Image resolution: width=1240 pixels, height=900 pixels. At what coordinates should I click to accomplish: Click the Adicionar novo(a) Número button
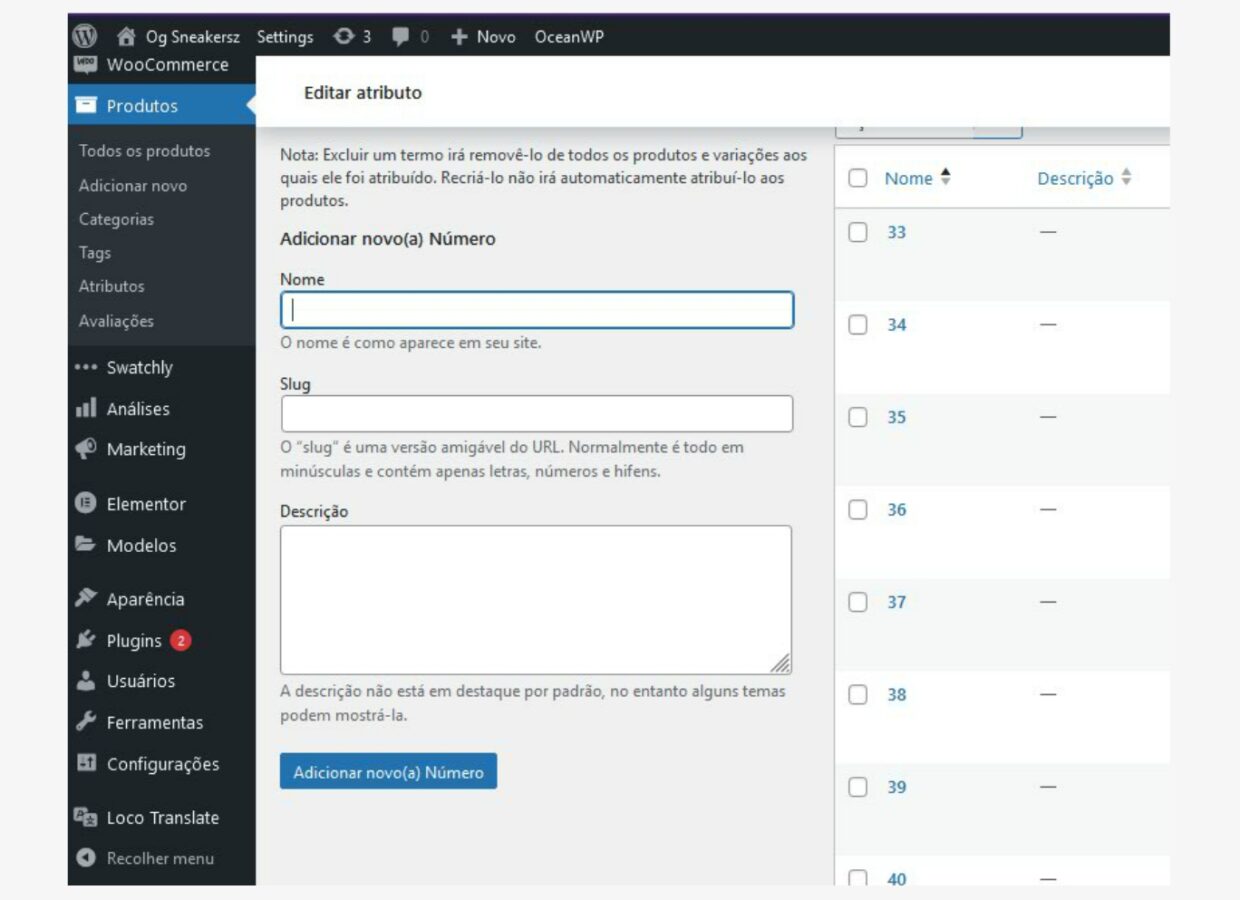tap(388, 772)
